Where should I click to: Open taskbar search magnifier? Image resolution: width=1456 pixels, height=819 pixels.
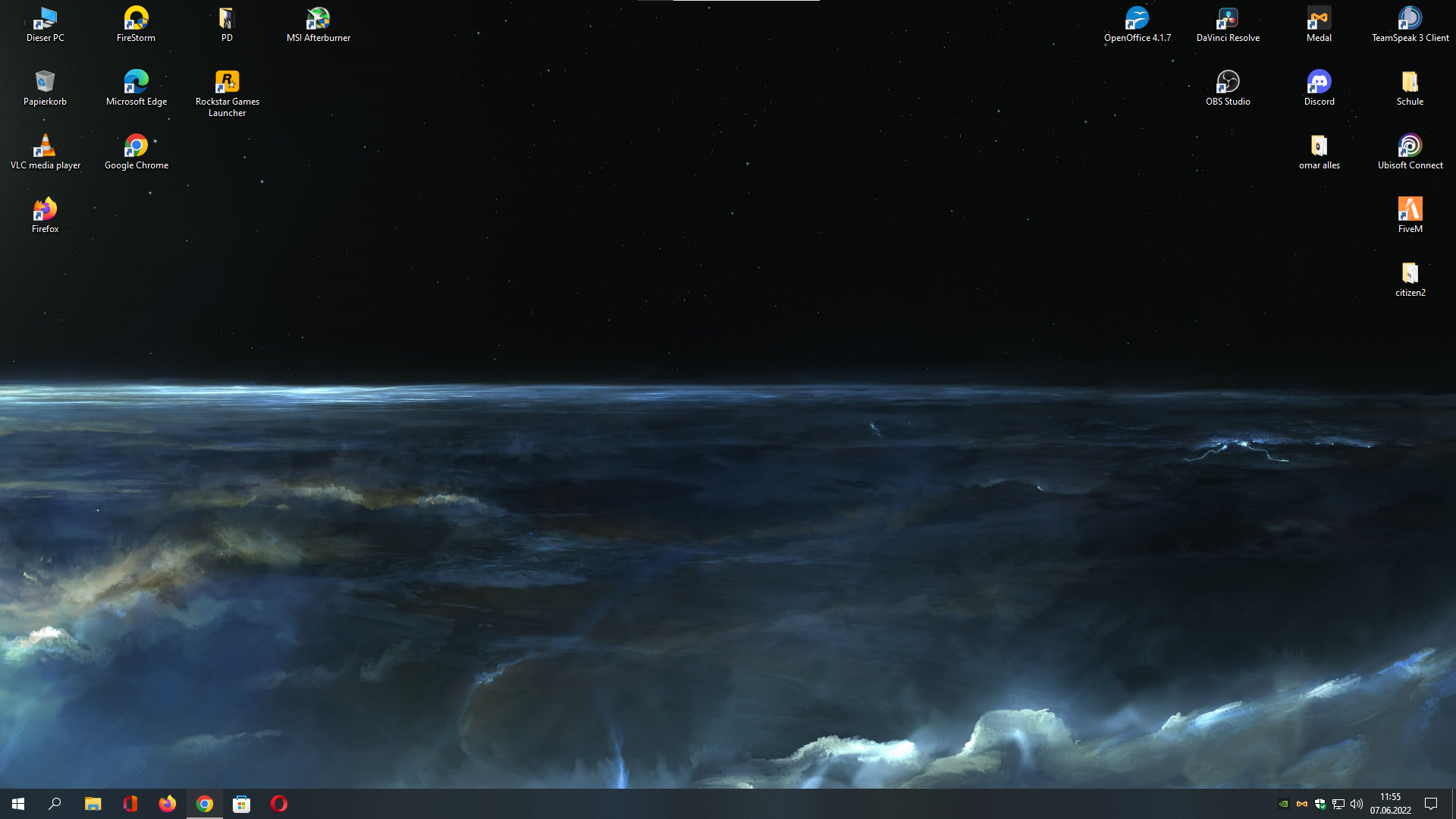pos(55,804)
